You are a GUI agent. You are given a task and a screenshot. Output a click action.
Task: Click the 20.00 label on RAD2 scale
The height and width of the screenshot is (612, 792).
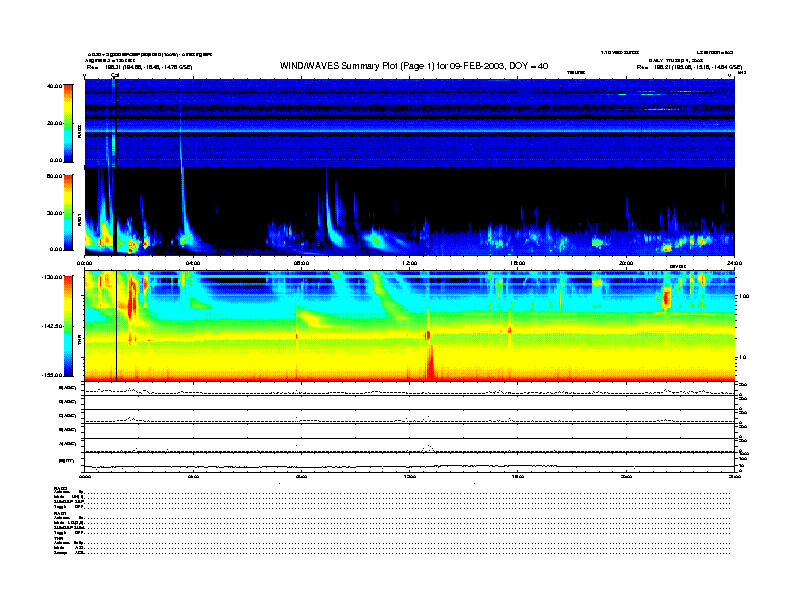(x=54, y=123)
